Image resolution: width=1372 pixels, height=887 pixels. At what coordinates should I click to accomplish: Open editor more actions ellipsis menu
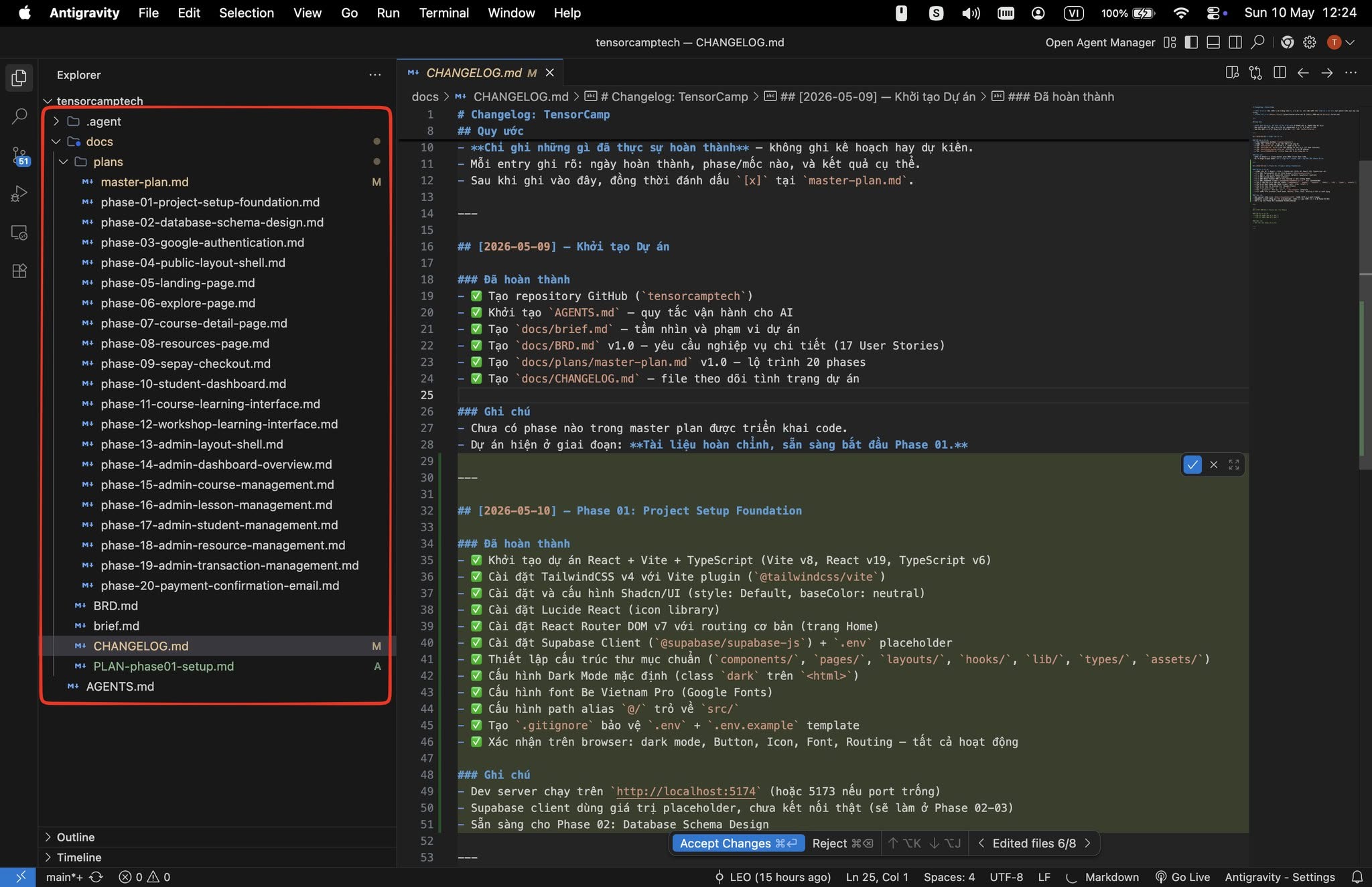click(1351, 72)
